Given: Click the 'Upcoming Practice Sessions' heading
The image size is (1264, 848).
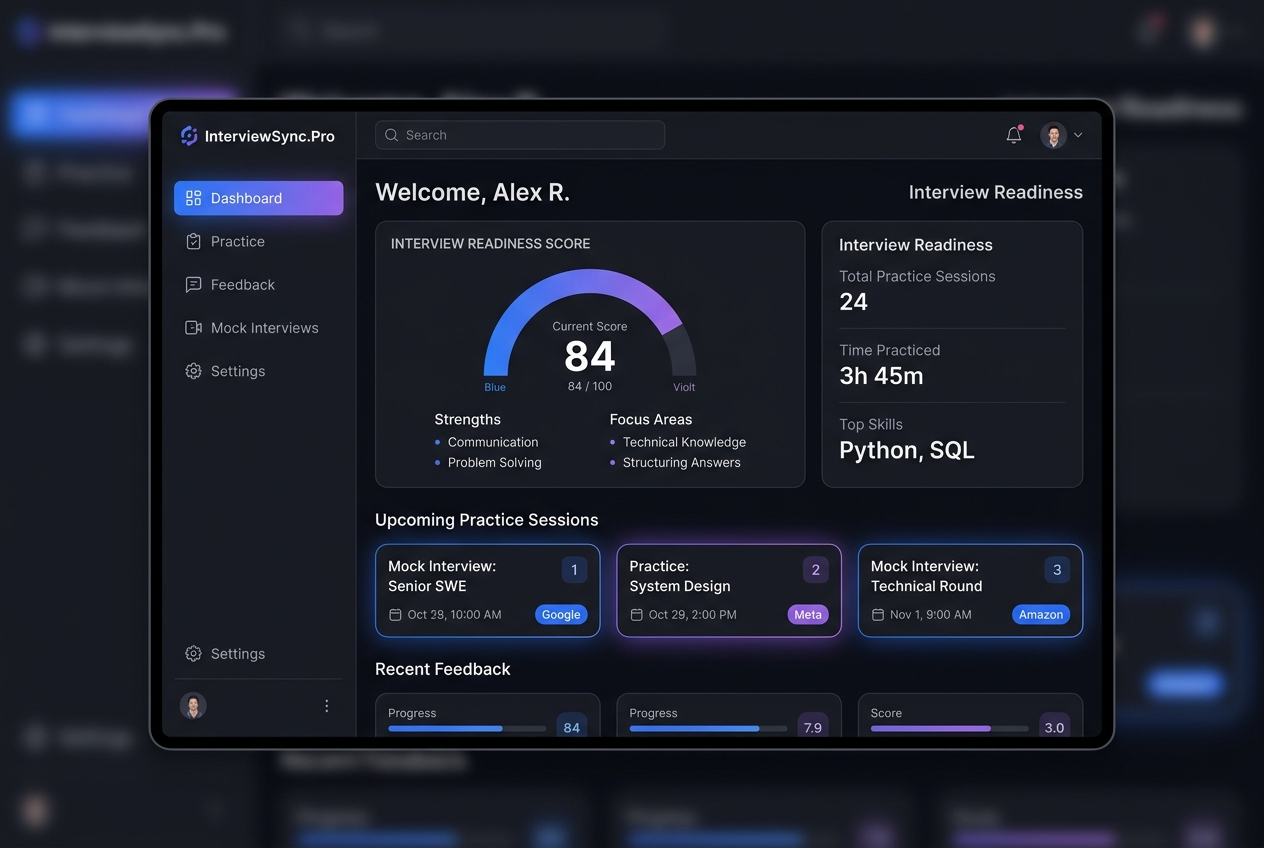Looking at the screenshot, I should point(487,520).
